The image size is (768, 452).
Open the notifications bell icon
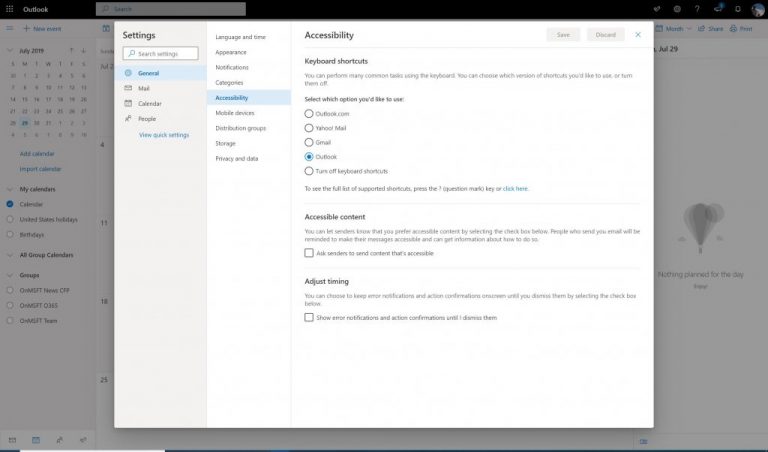pos(738,9)
